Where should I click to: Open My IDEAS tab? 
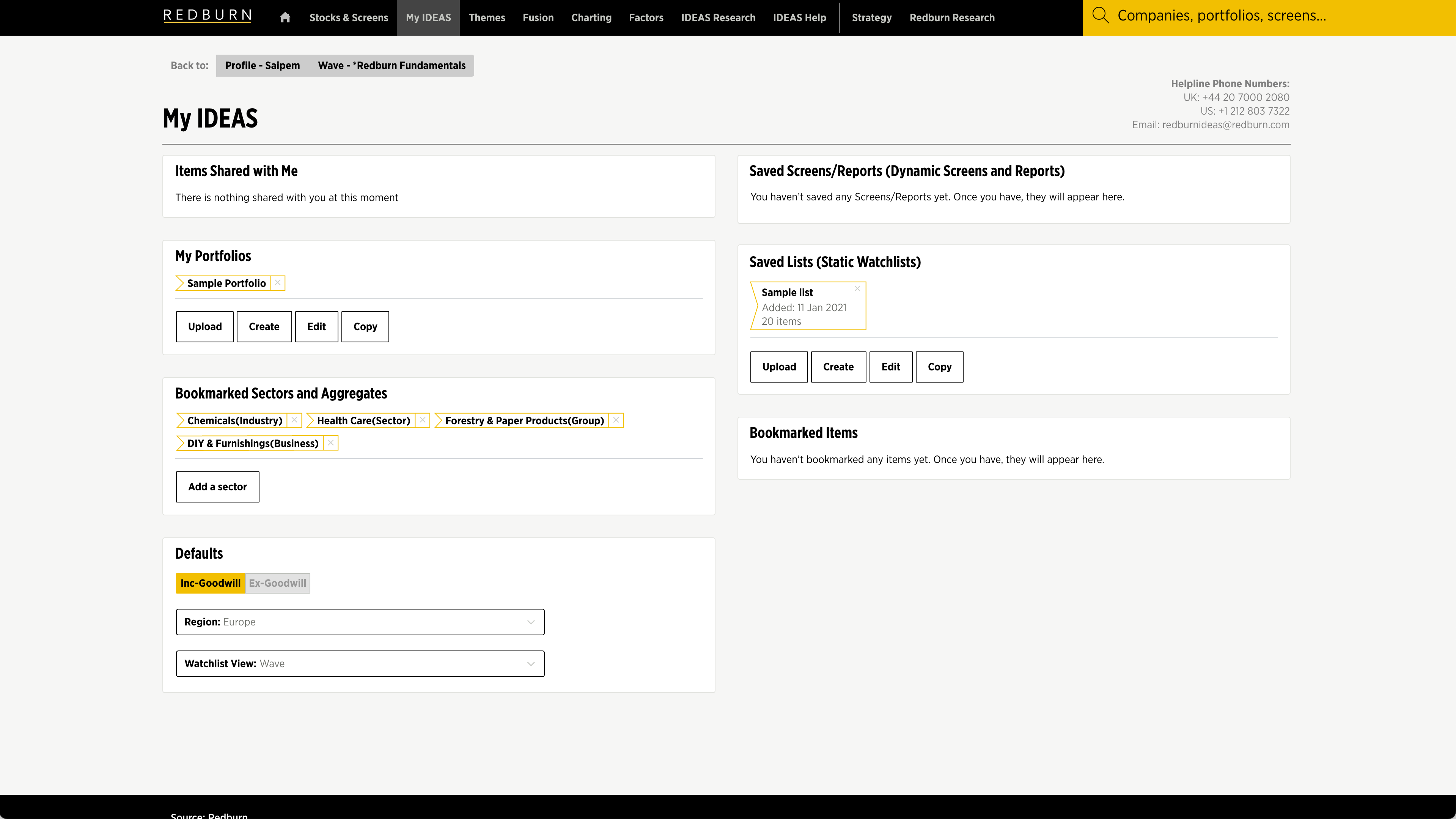point(428,17)
